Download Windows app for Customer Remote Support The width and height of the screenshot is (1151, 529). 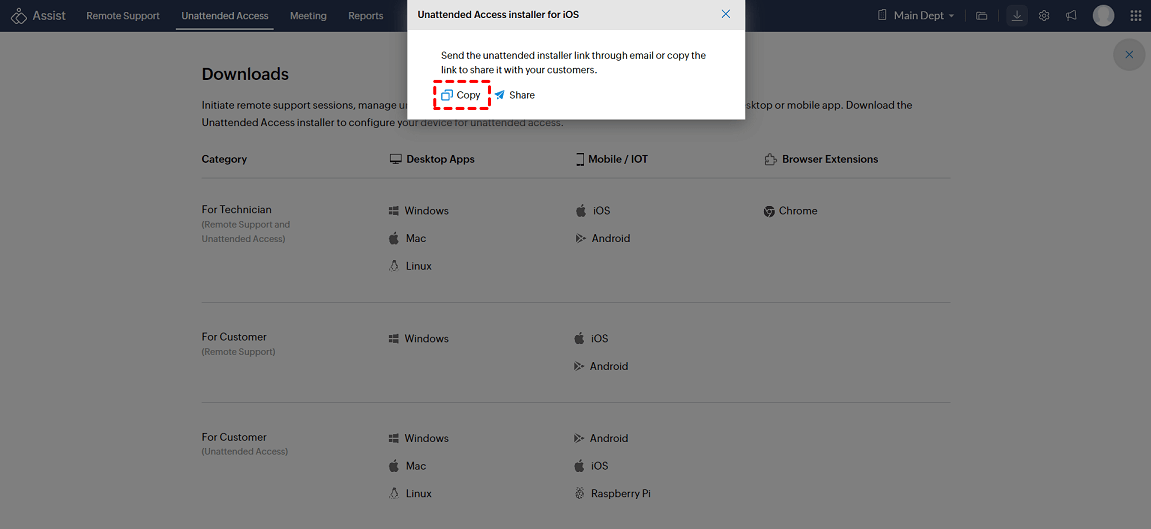tap(418, 339)
